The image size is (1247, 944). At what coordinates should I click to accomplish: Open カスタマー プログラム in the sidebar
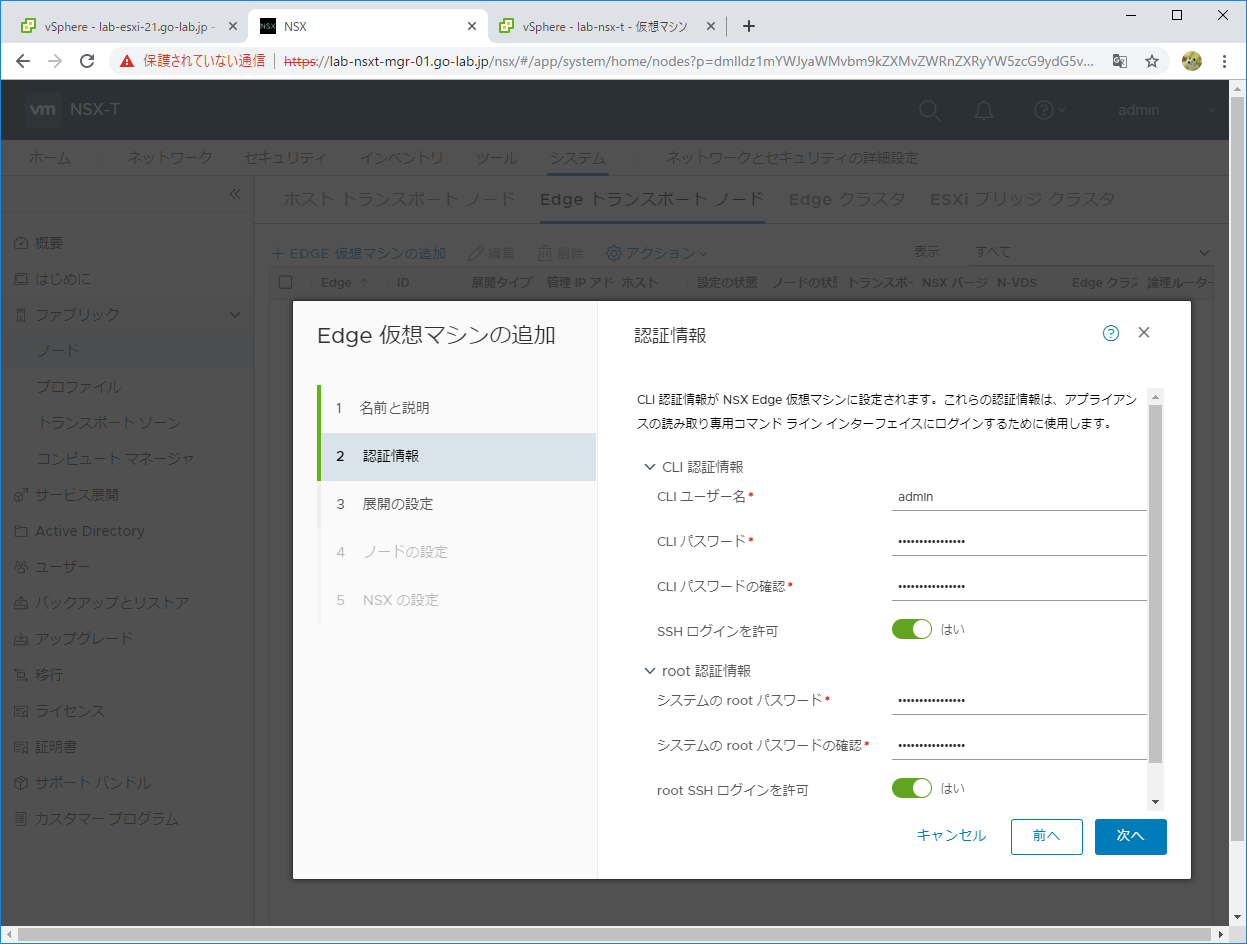(x=107, y=819)
